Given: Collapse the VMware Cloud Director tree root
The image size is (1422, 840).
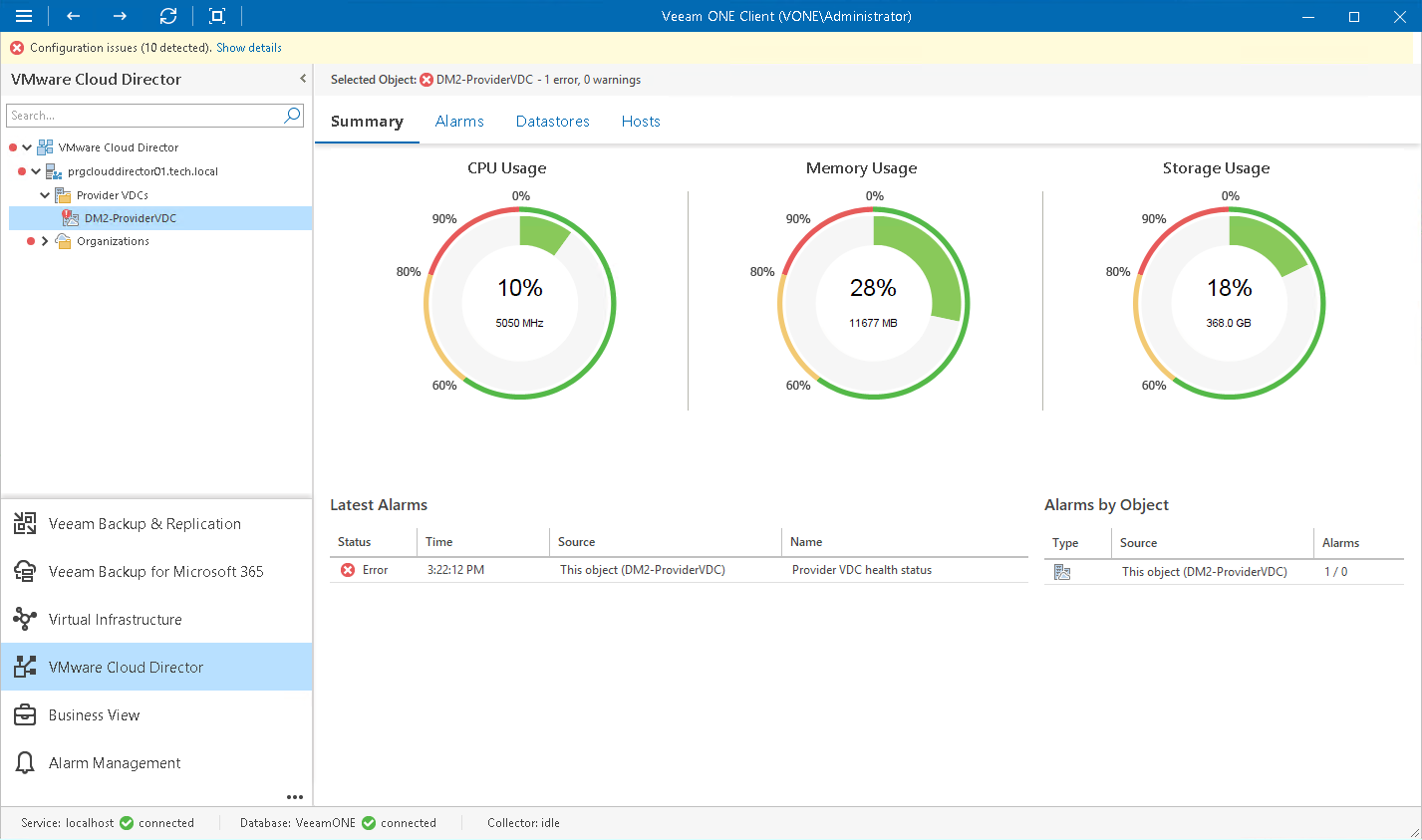Looking at the screenshot, I should (x=27, y=147).
